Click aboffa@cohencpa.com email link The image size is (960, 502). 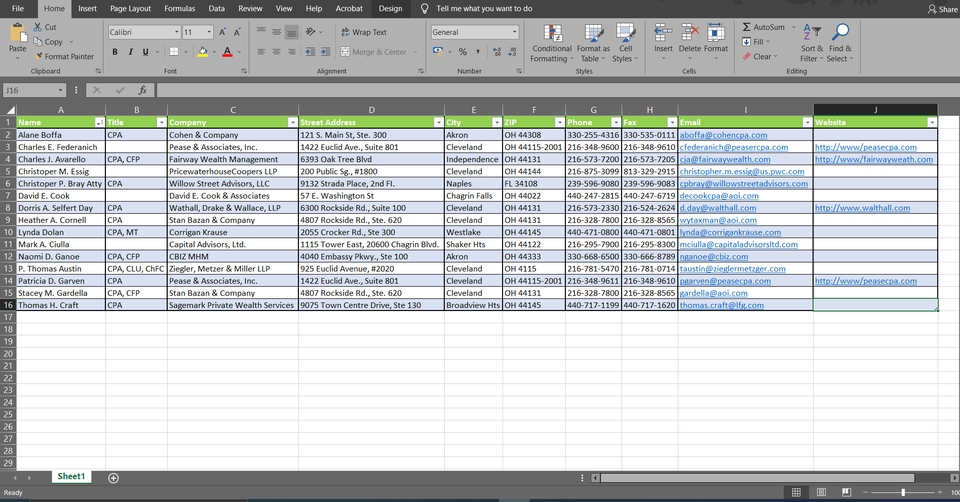pyautogui.click(x=723, y=135)
